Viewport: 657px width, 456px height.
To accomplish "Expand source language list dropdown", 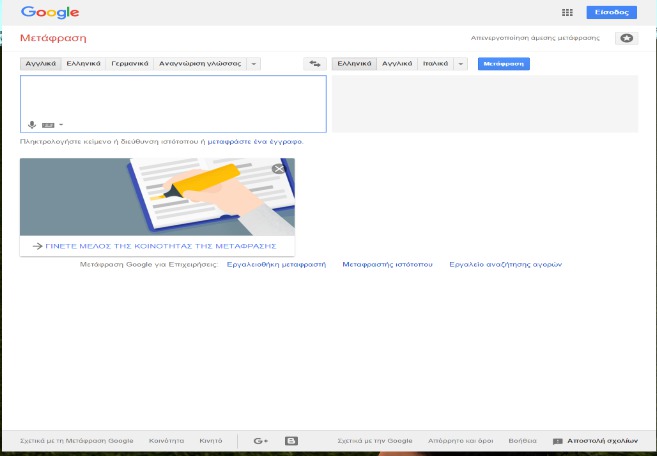I will pyautogui.click(x=253, y=64).
